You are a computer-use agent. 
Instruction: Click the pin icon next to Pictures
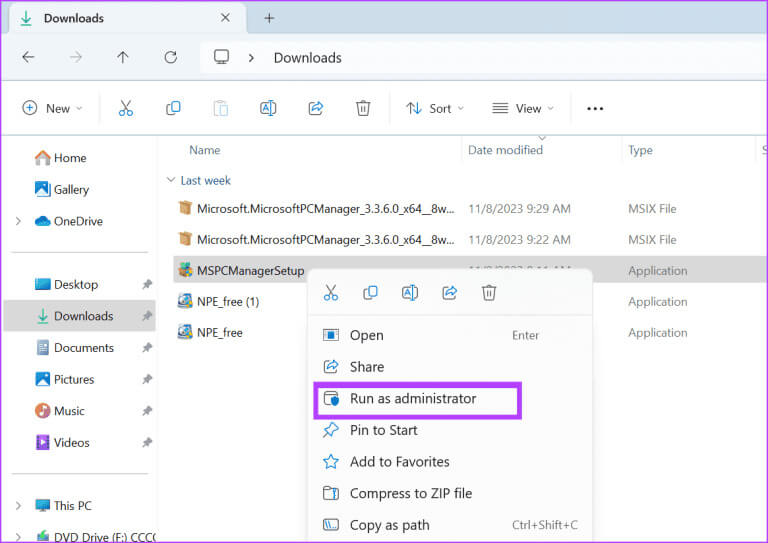click(146, 379)
